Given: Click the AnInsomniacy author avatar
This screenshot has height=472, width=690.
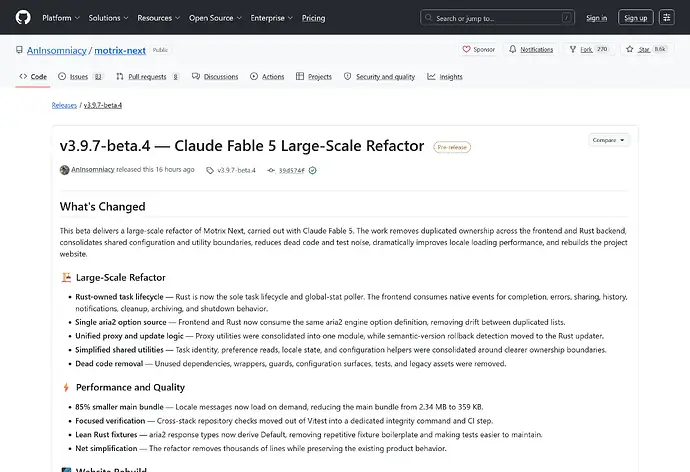Looking at the screenshot, I should (64, 170).
